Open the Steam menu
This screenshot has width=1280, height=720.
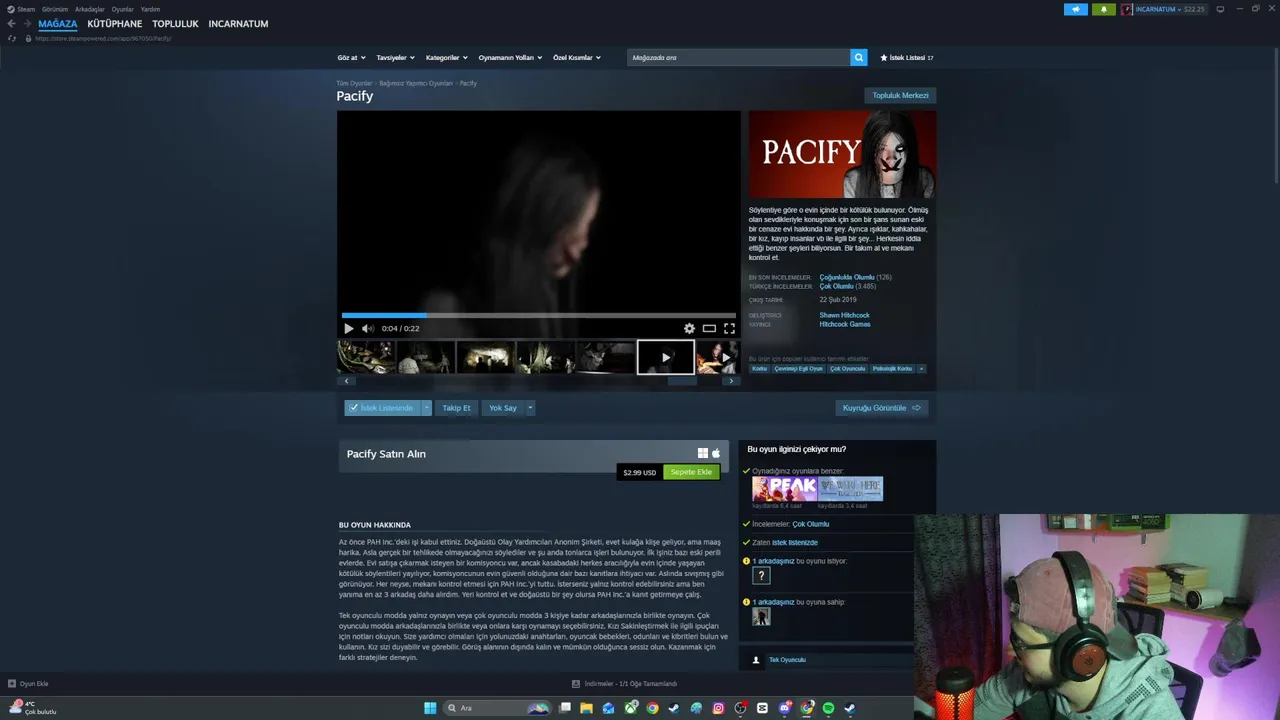[x=21, y=9]
